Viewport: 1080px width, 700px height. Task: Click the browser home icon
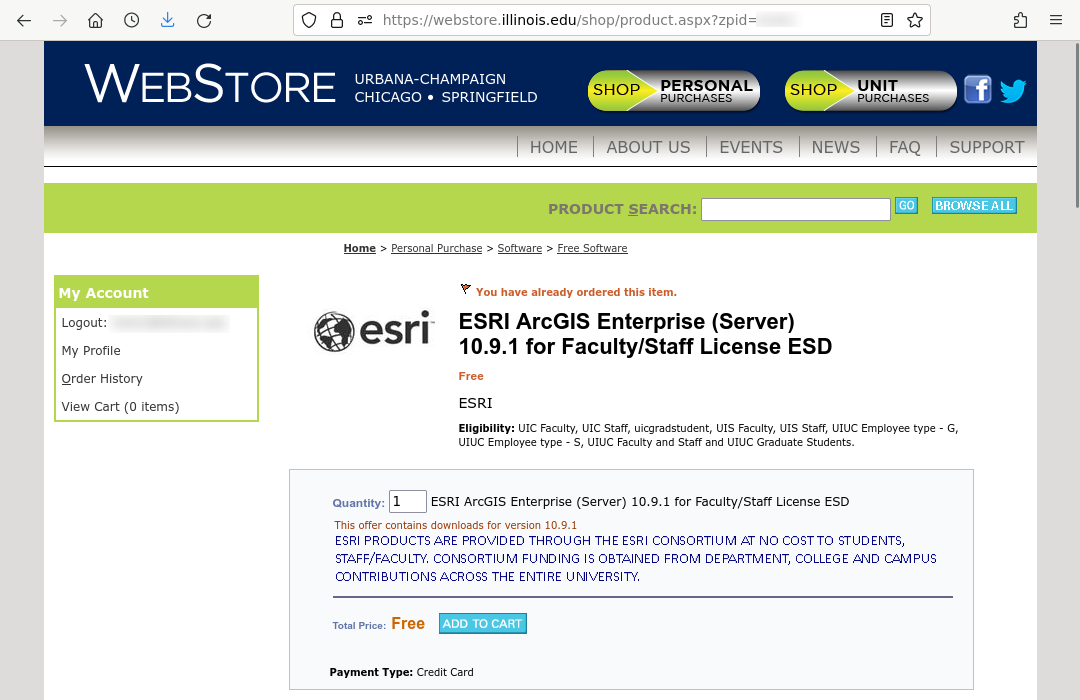(95, 20)
